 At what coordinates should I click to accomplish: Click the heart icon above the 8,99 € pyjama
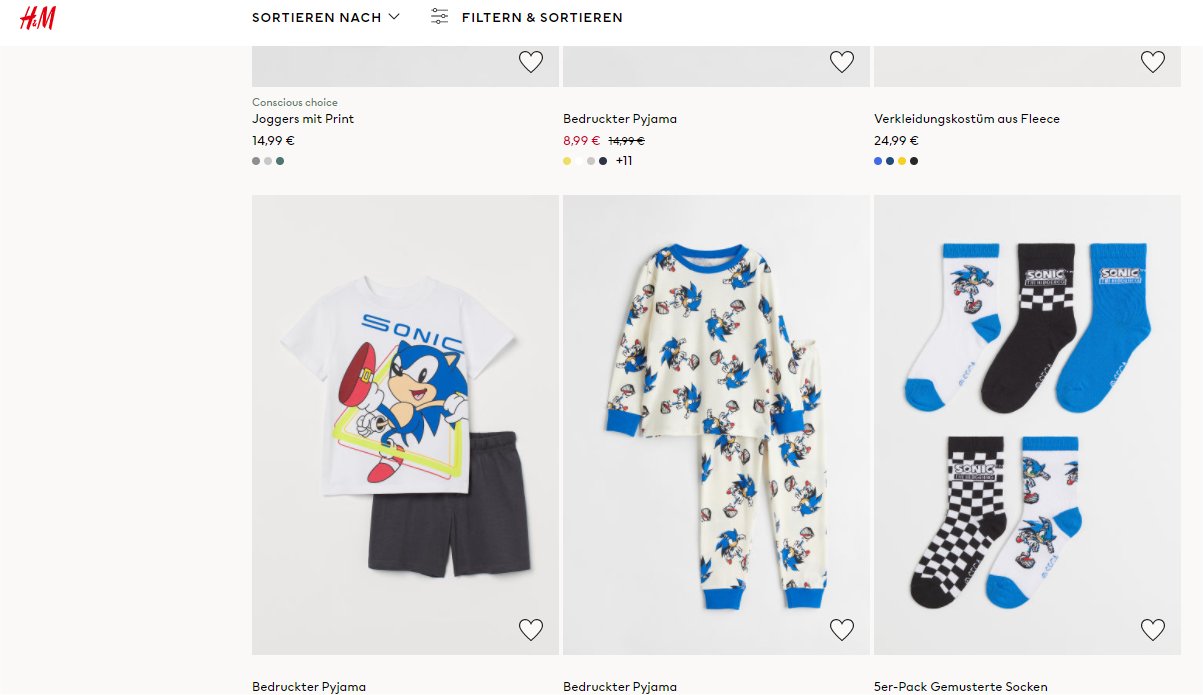(x=842, y=62)
